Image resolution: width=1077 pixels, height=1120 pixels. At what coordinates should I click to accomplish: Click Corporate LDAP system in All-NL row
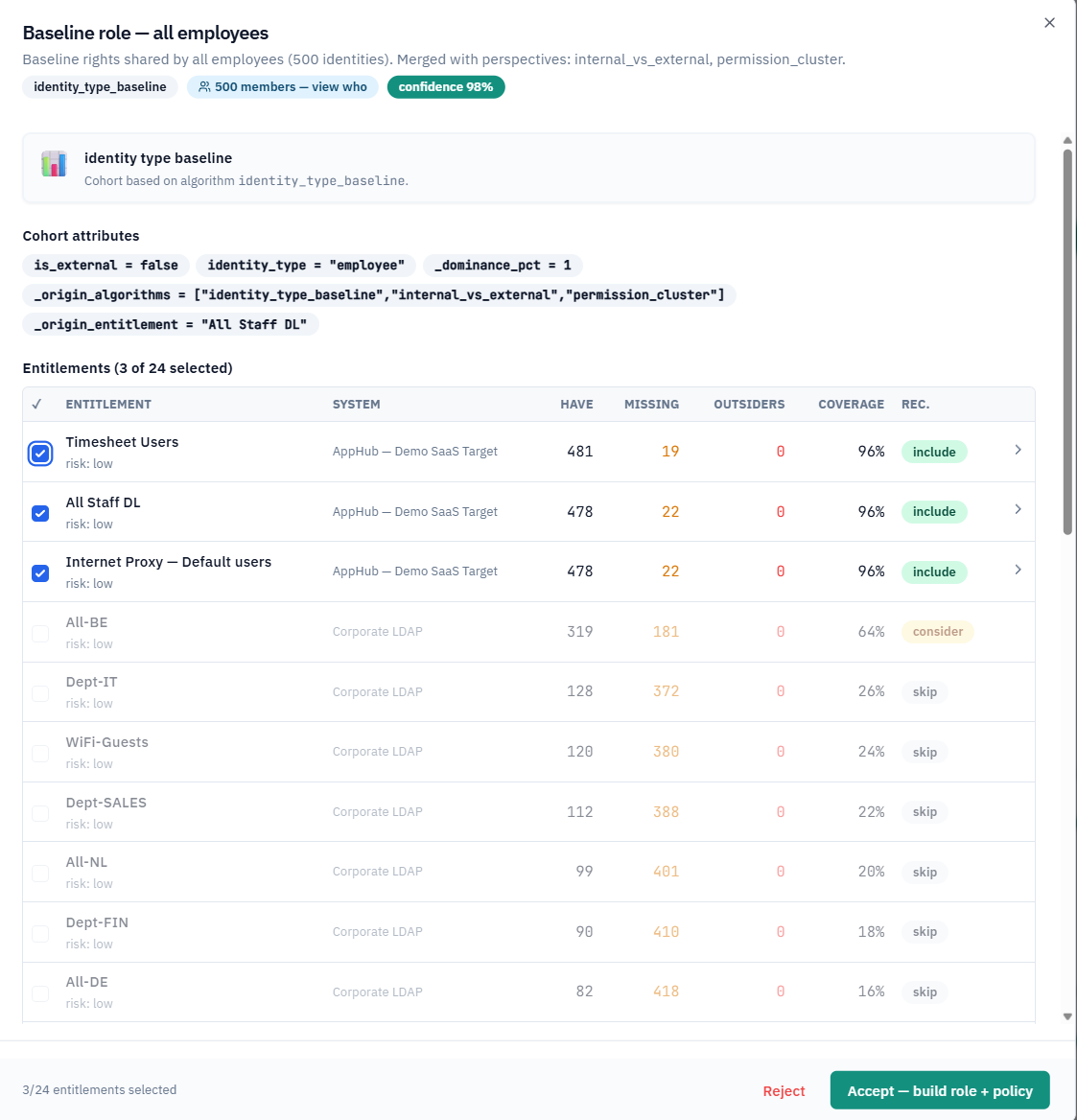(x=378, y=872)
